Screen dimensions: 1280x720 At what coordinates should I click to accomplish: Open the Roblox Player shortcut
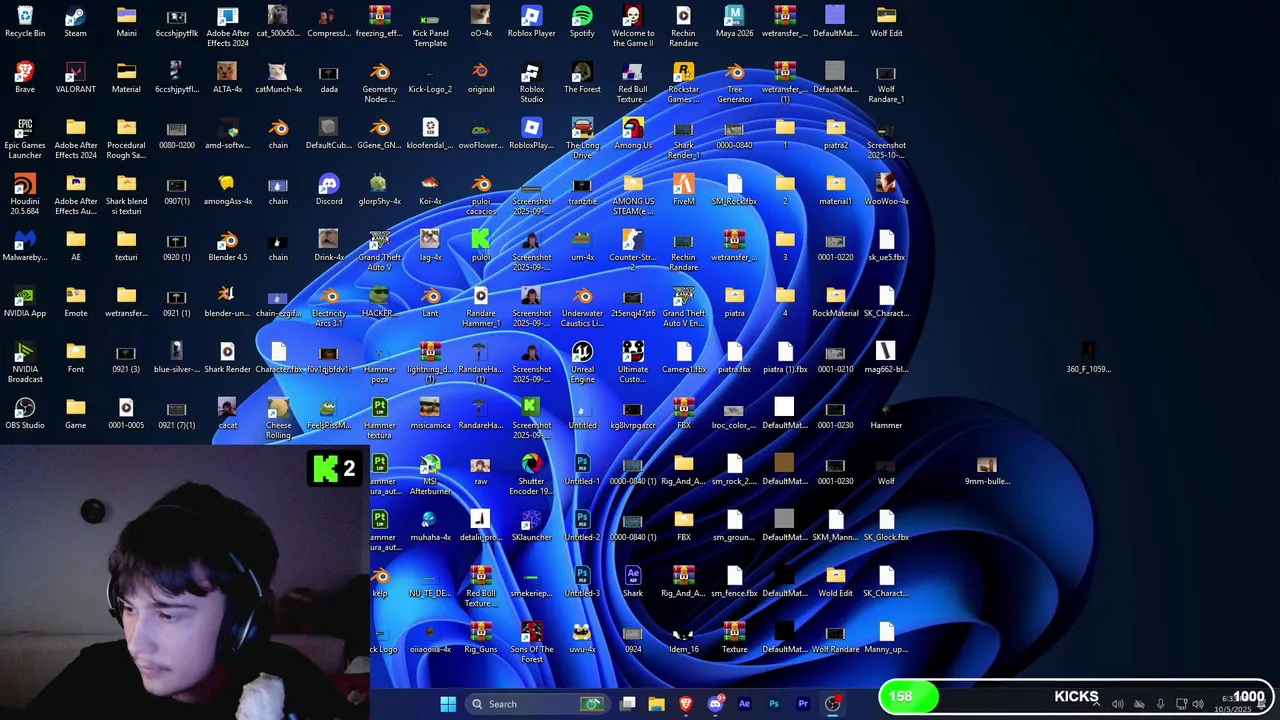(532, 22)
